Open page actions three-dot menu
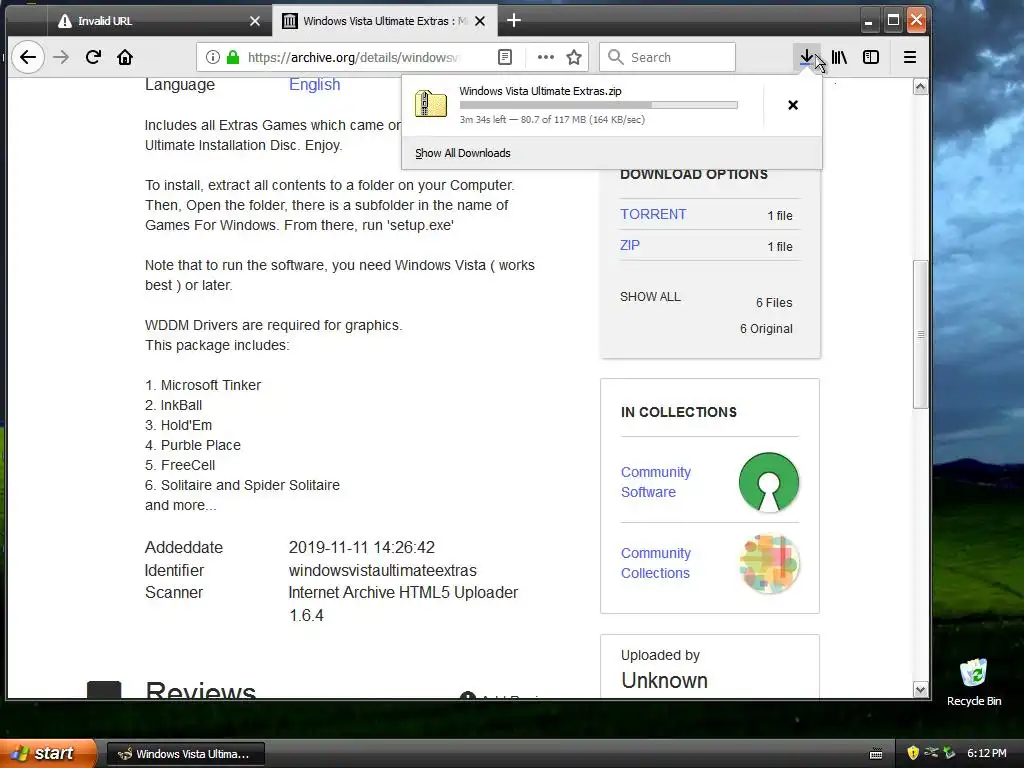The width and height of the screenshot is (1024, 768). point(545,57)
